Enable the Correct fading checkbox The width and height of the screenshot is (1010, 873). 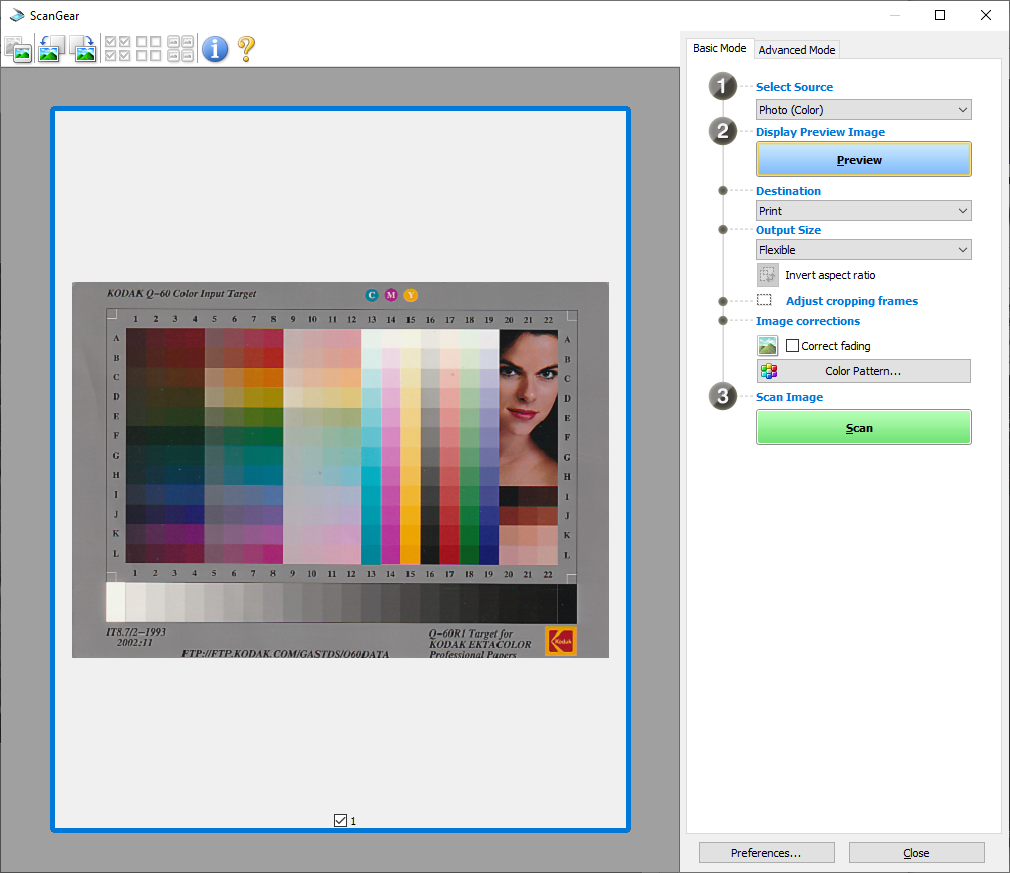(x=792, y=346)
